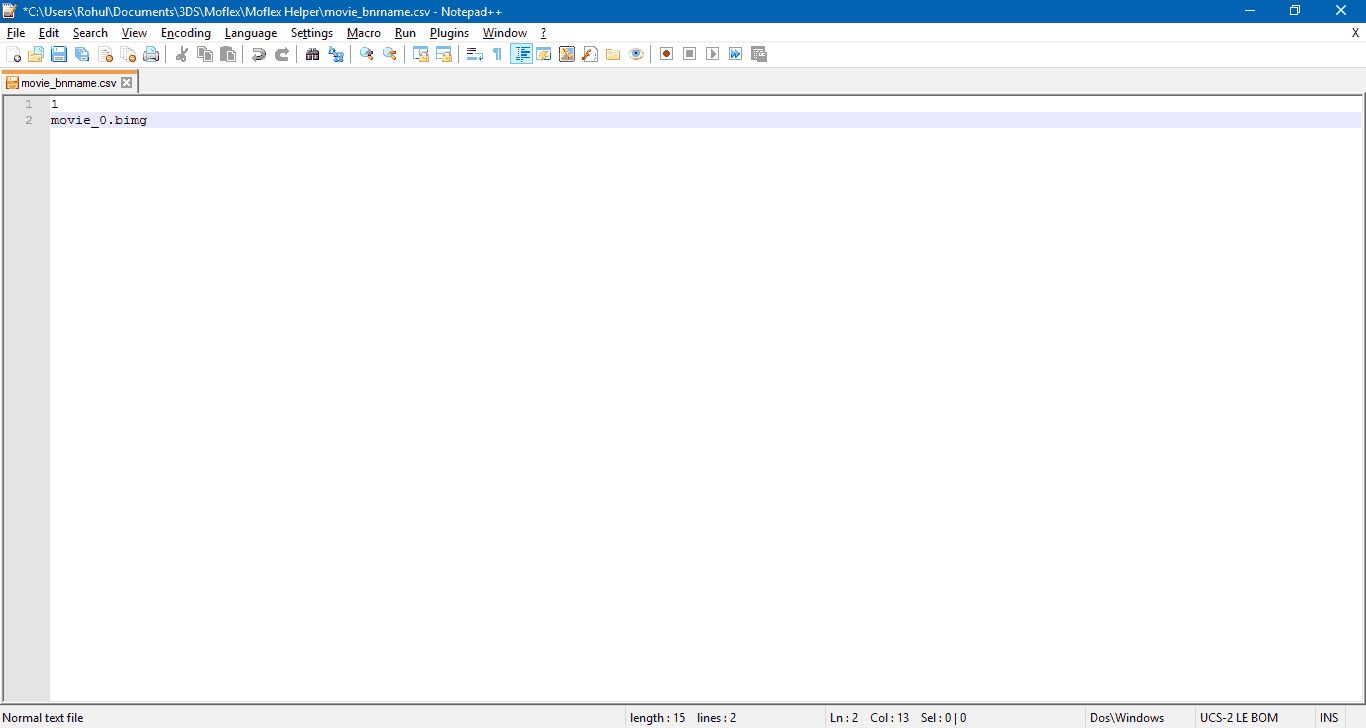Click the "length : 15" status bar text
The height and width of the screenshot is (728, 1366).
coord(658,718)
